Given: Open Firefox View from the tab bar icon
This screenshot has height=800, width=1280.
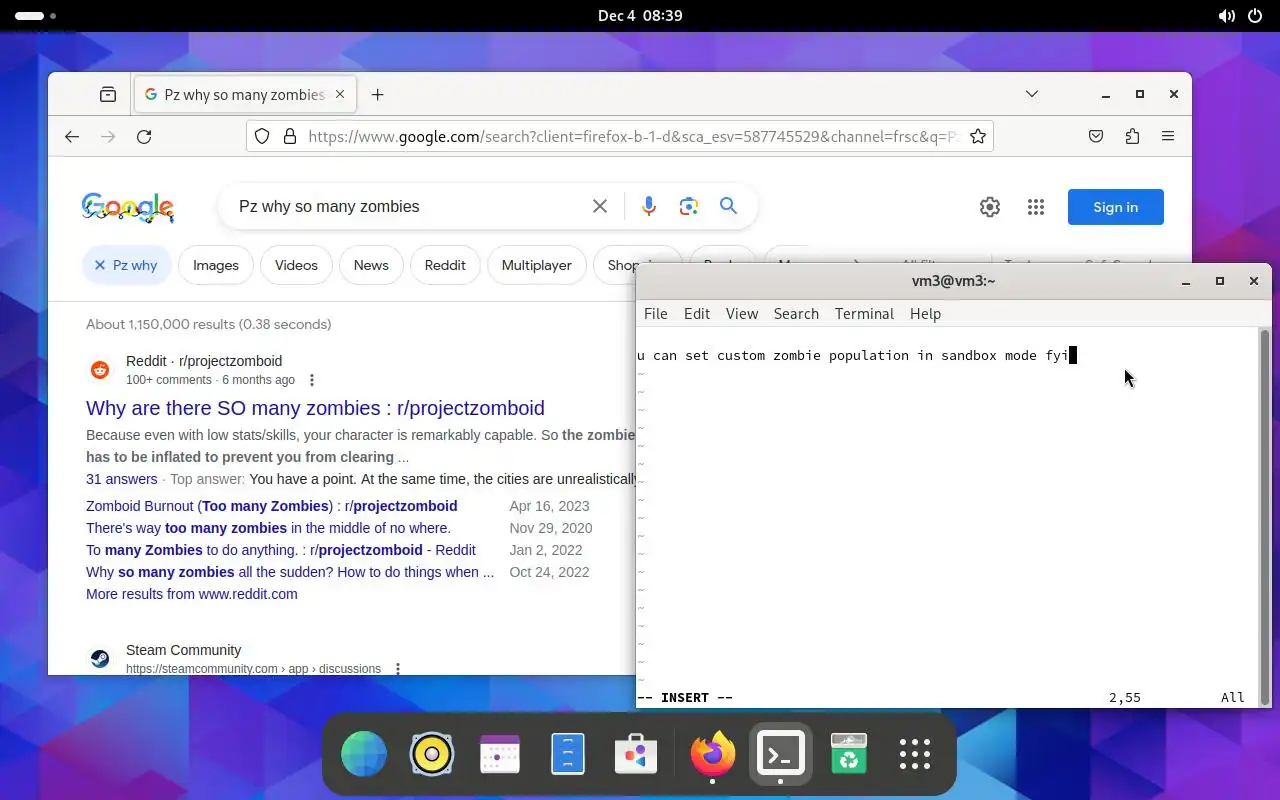Looking at the screenshot, I should coord(108,94).
